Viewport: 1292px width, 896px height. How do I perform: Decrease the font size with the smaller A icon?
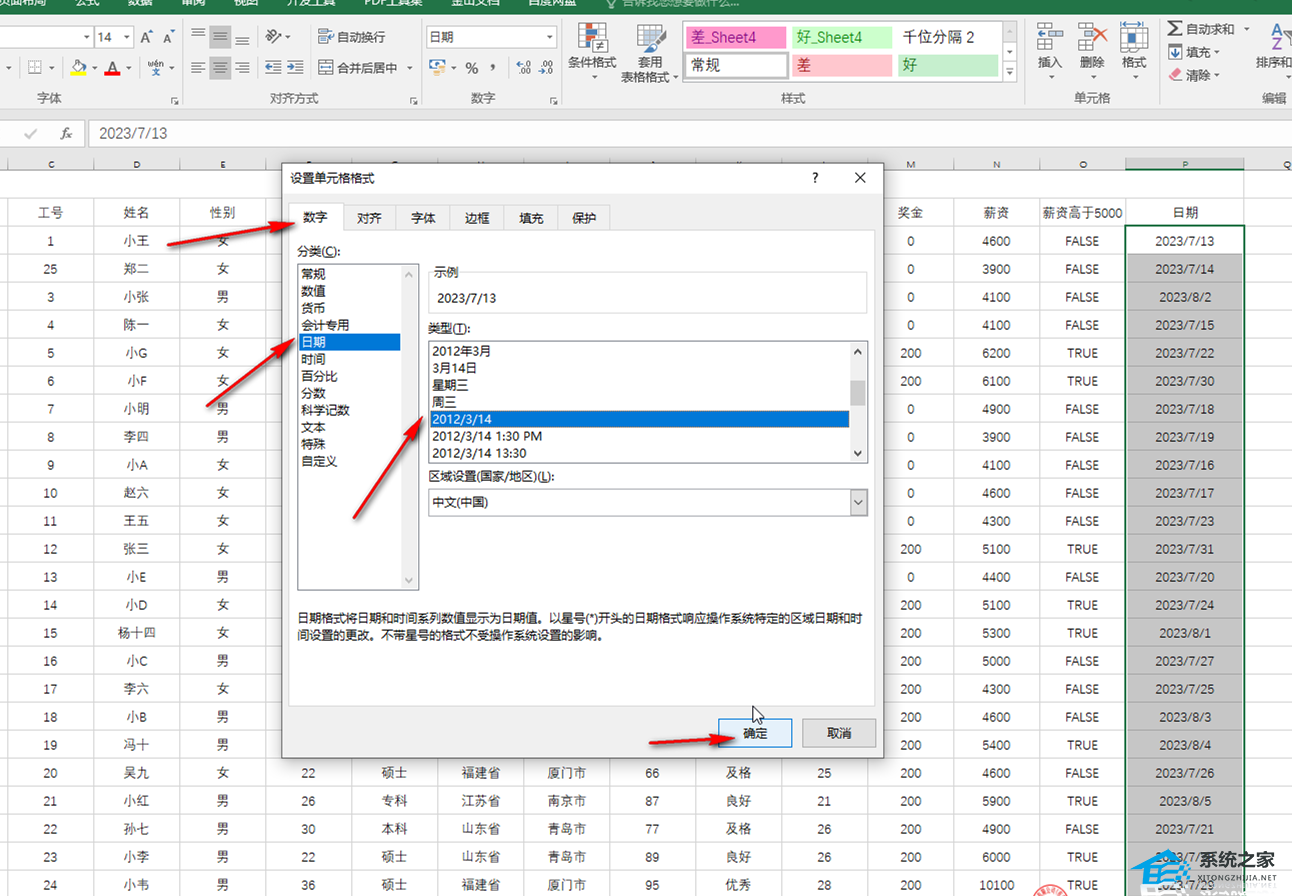(168, 37)
